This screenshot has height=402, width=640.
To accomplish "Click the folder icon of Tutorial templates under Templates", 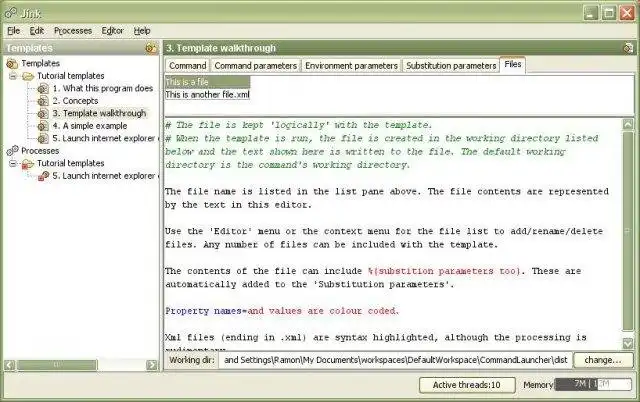I will pyautogui.click(x=28, y=76).
